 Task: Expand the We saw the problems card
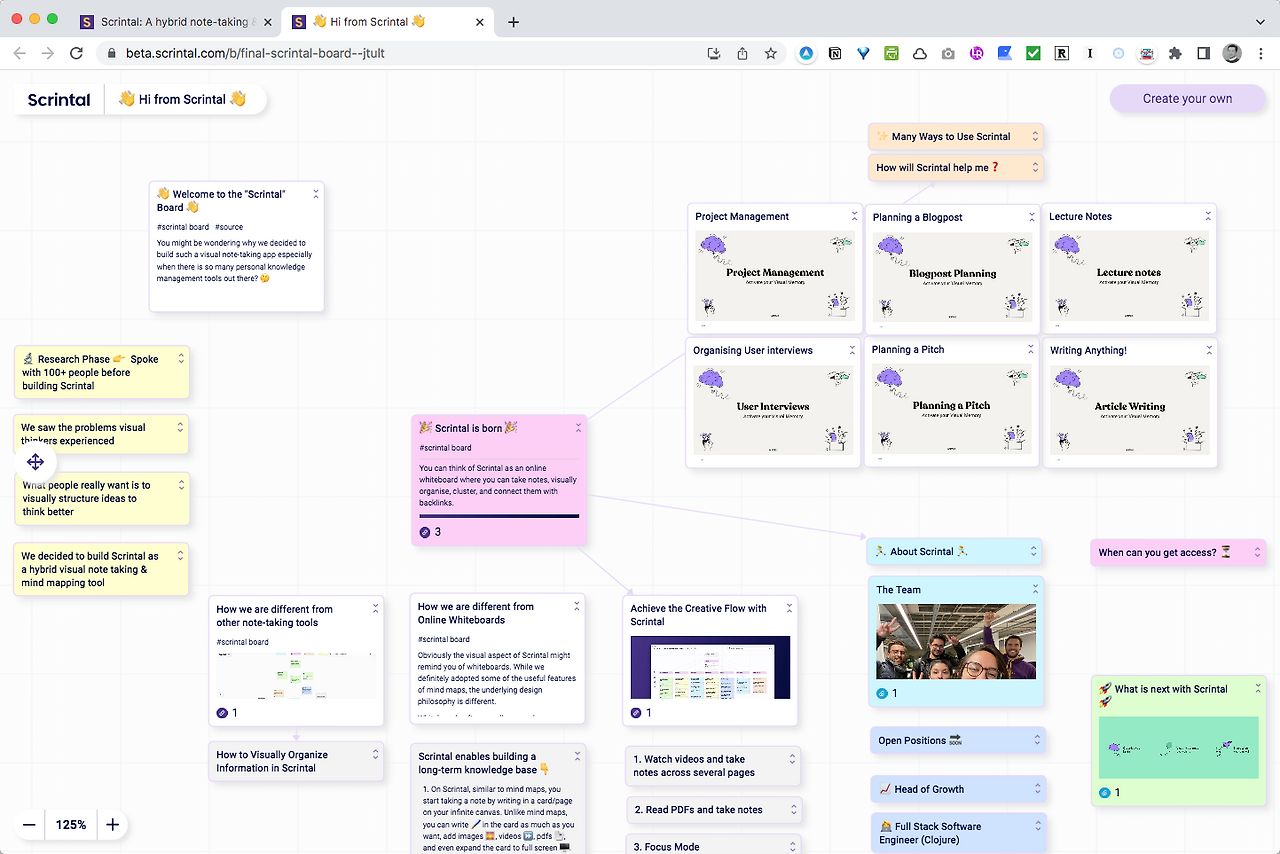181,427
